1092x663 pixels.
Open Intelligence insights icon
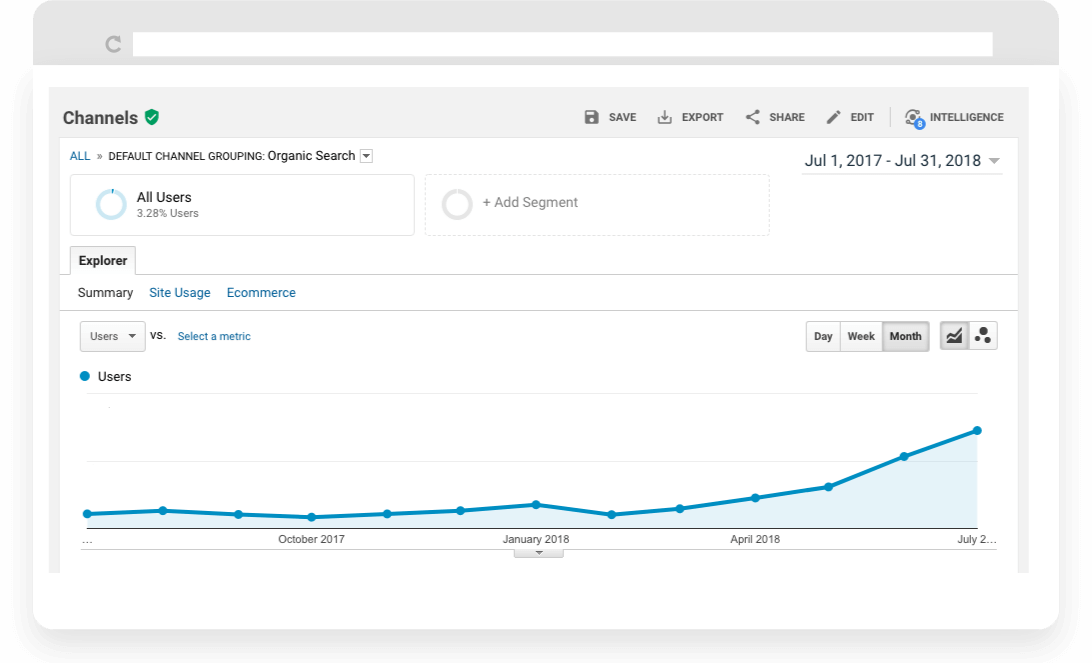pos(914,118)
